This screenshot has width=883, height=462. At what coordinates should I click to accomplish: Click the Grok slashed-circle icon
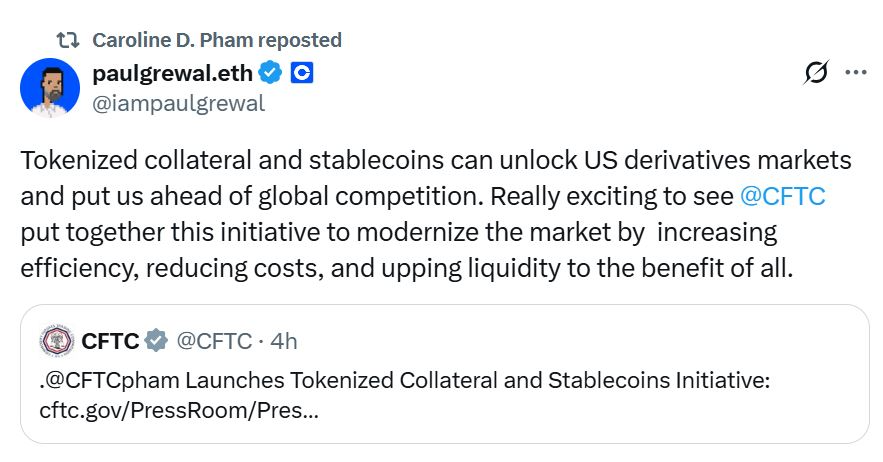(x=816, y=73)
